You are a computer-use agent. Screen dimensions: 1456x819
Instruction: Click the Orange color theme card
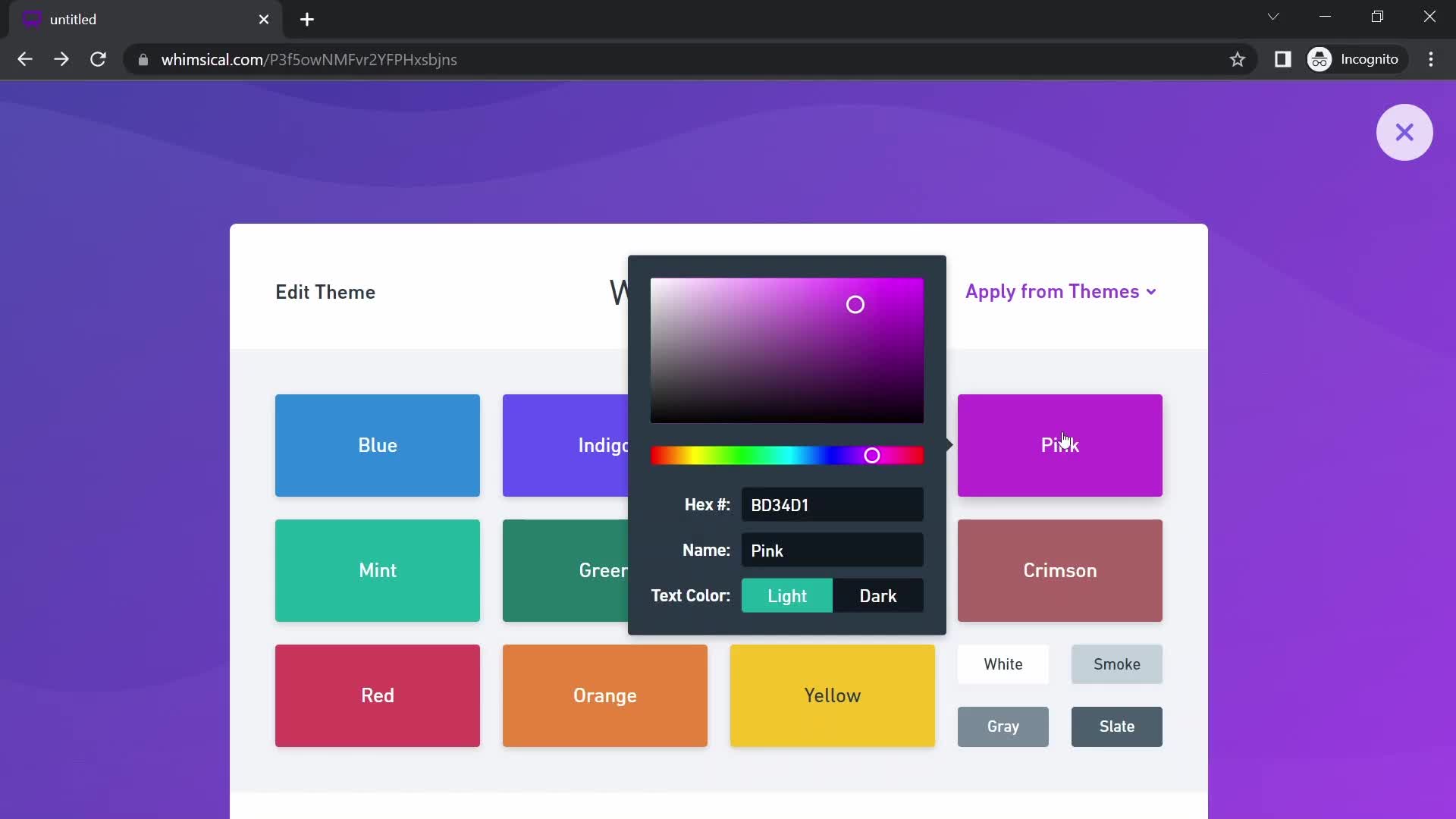[605, 695]
